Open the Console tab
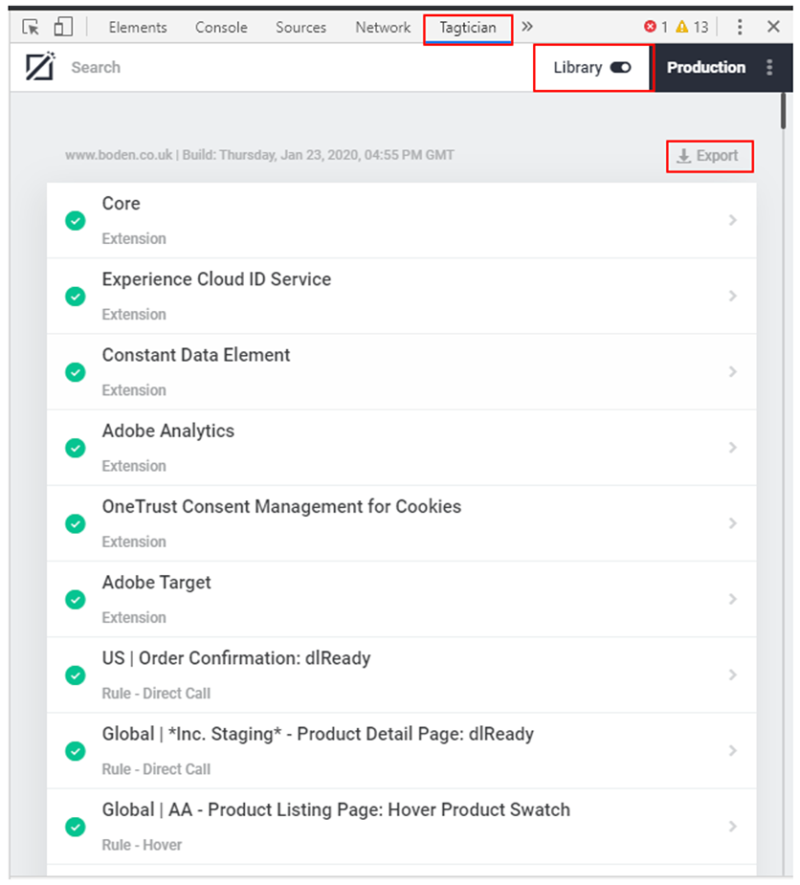 click(221, 28)
